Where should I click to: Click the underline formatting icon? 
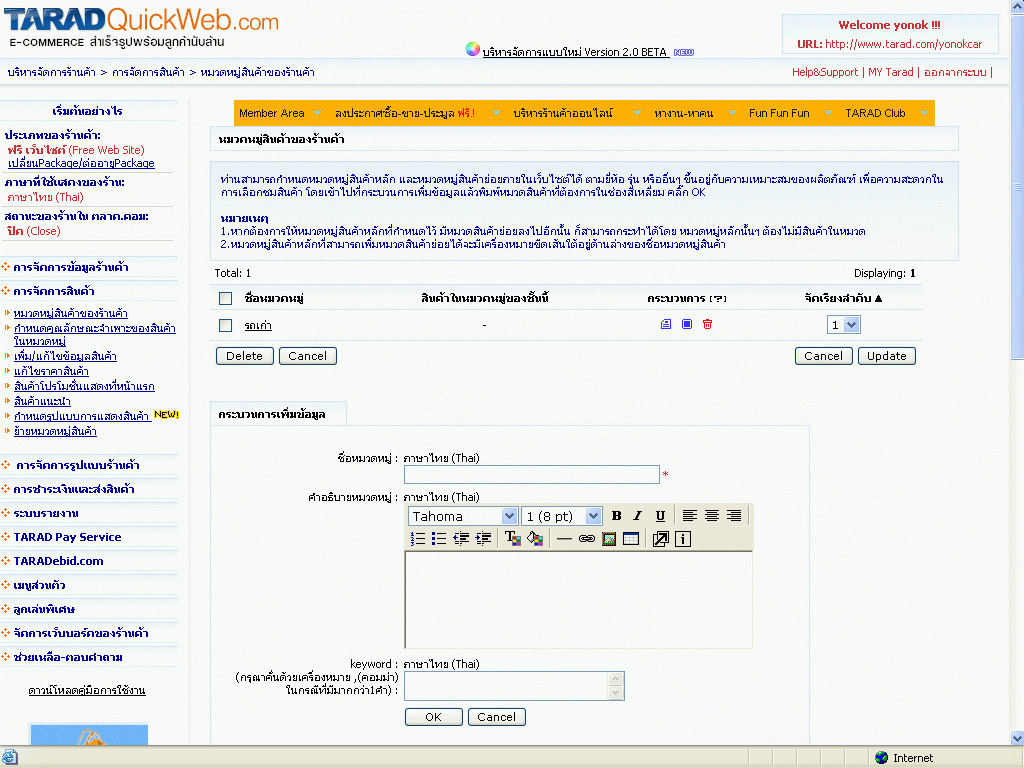pyautogui.click(x=660, y=516)
